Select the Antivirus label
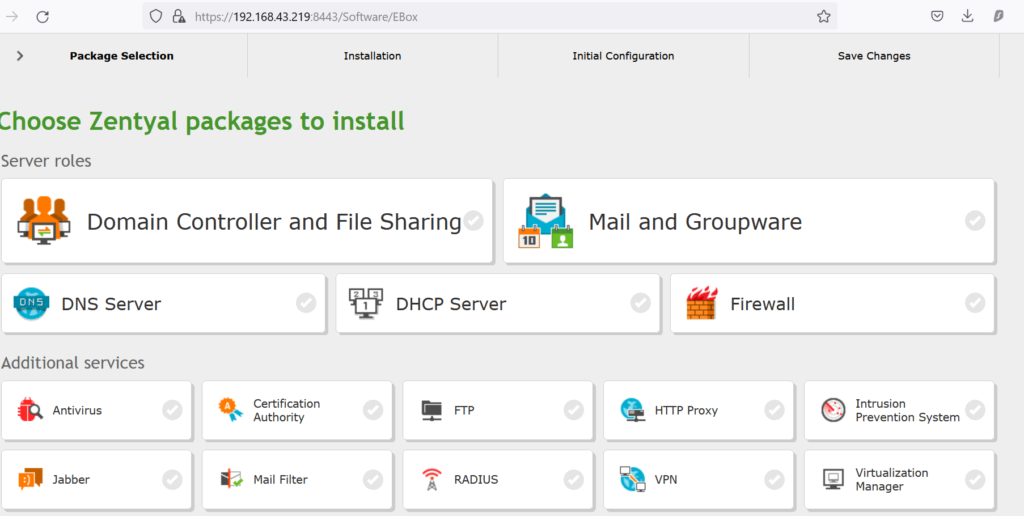Screen dimensions: 1024x516 [x=77, y=411]
